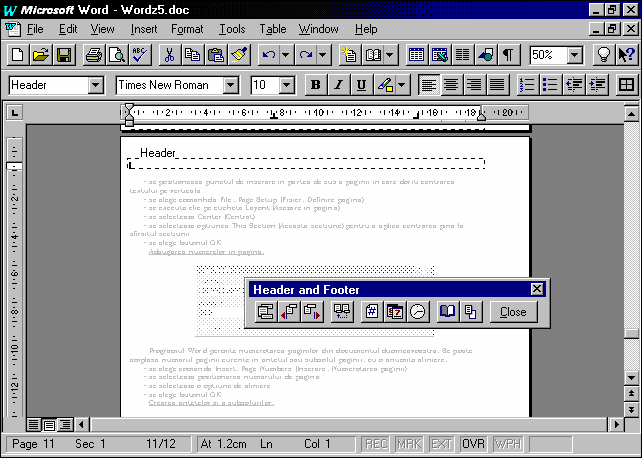Open the Columns layout icon
Image resolution: width=642 pixels, height=458 pixels.
coord(463,55)
